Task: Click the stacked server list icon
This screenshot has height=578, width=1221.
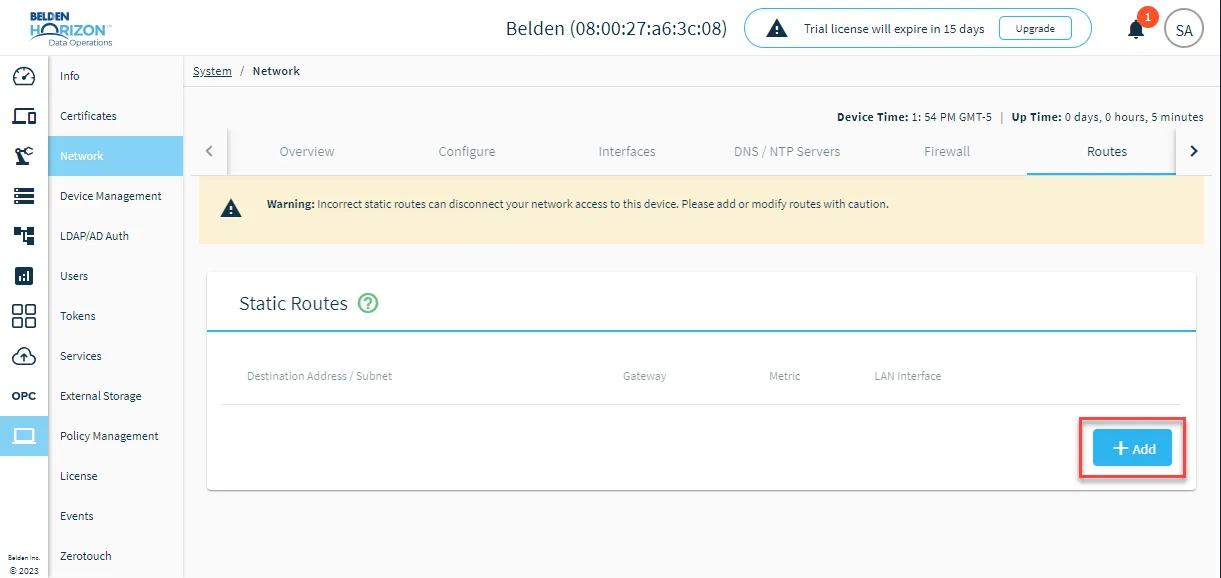Action: pyautogui.click(x=24, y=196)
